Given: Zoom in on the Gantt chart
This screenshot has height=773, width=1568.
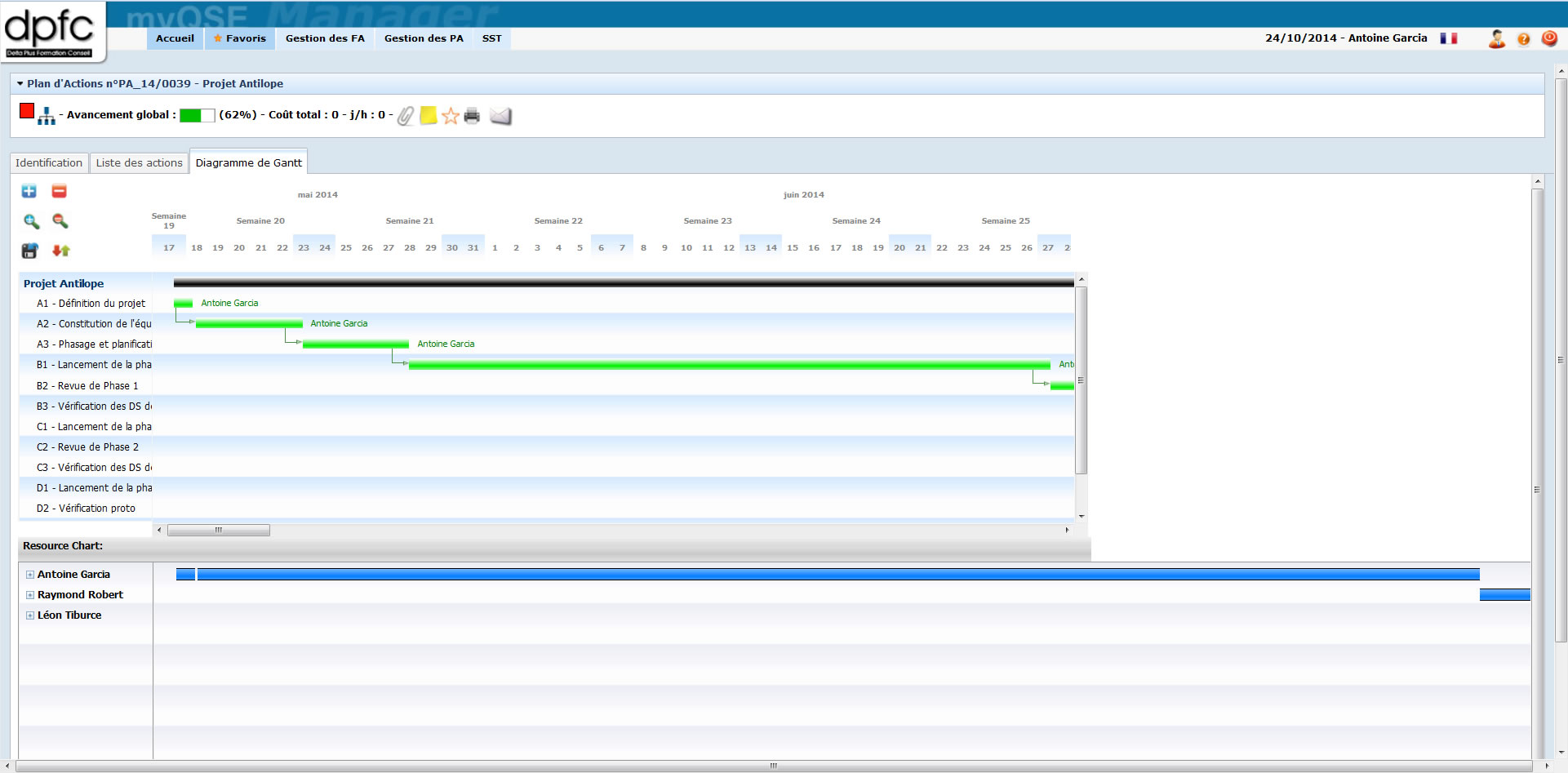Looking at the screenshot, I should [31, 221].
